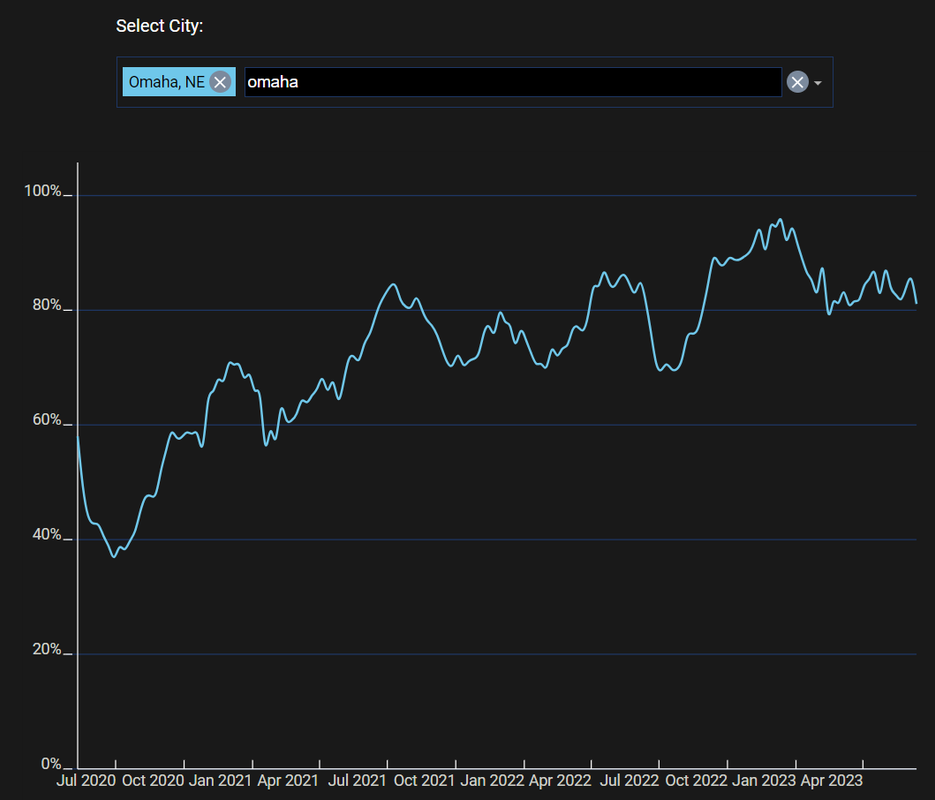
Task: Click the Jul 2022 x-axis label
Action: coord(629,781)
